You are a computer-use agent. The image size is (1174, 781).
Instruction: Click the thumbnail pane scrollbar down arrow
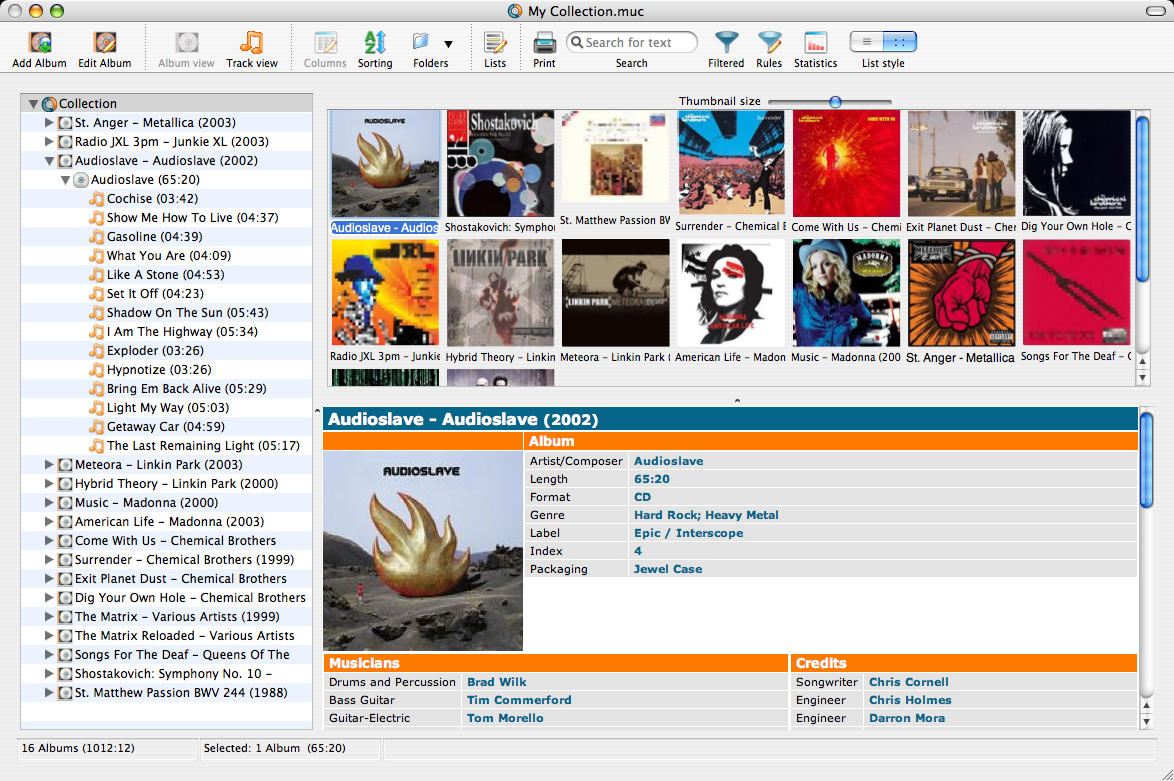pyautogui.click(x=1143, y=378)
